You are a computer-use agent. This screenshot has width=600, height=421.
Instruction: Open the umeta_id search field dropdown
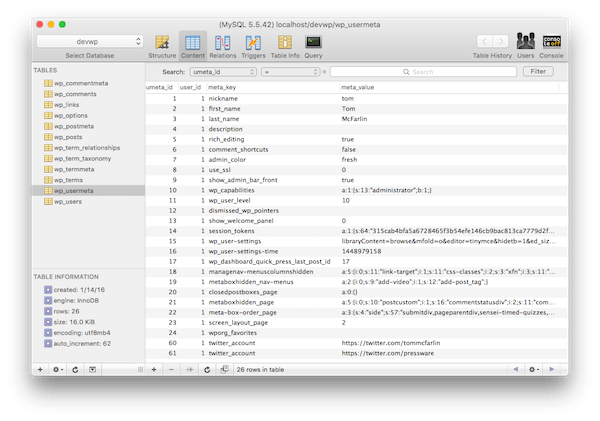coord(223,72)
